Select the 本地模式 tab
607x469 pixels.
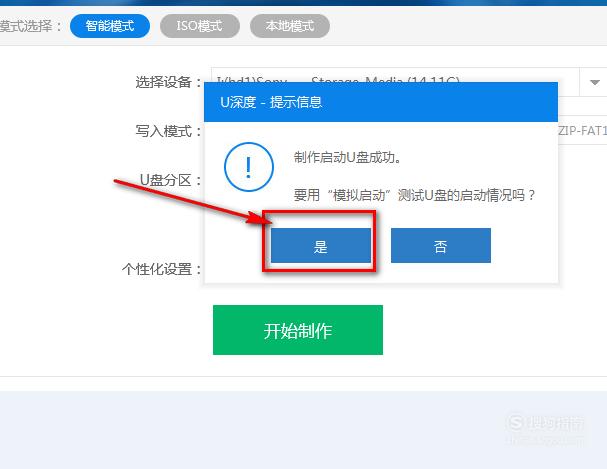[290, 26]
